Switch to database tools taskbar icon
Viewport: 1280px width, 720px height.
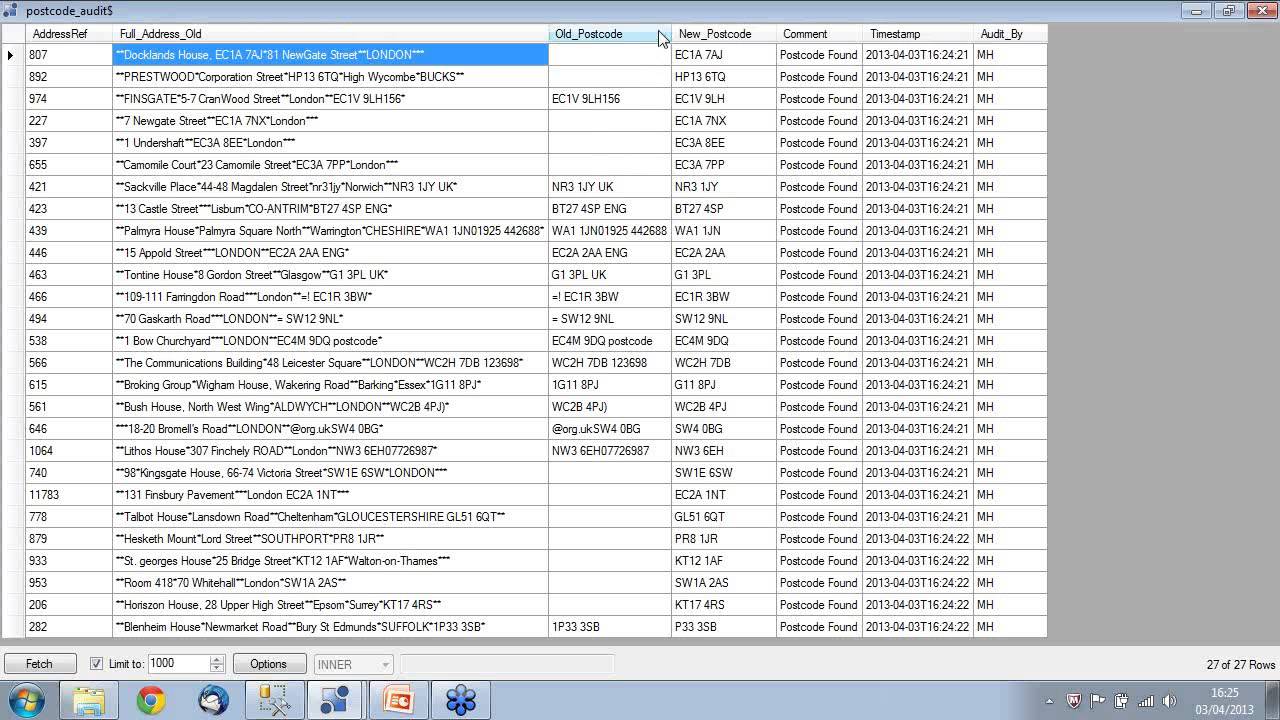[275, 701]
